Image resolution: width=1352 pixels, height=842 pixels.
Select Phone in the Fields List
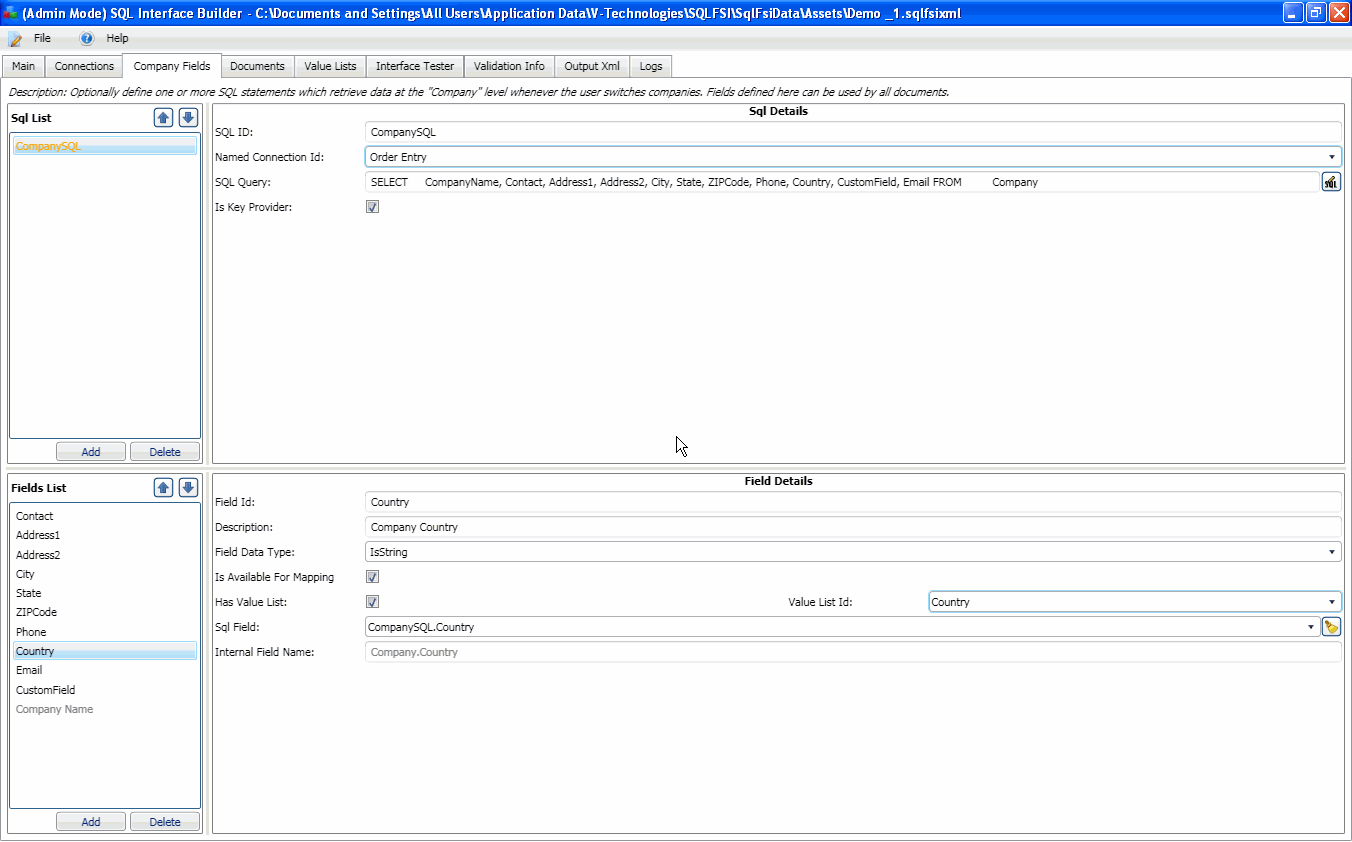105,632
